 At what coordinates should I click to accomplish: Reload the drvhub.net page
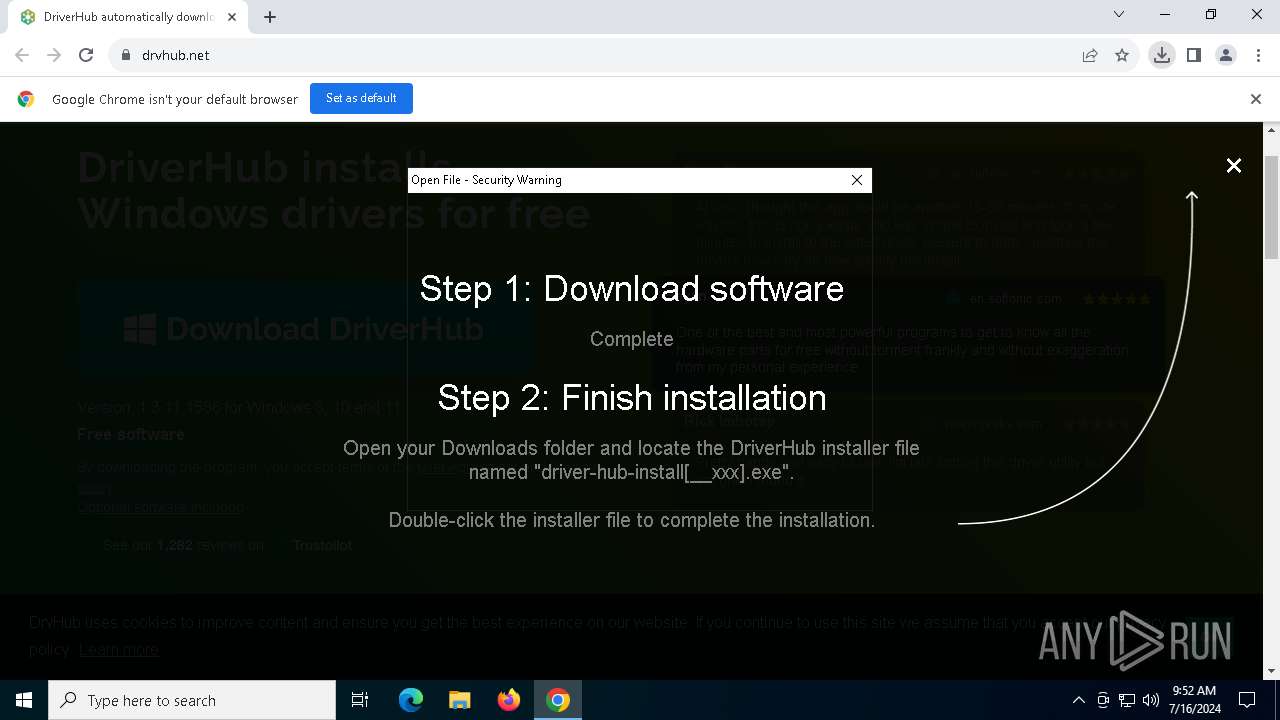86,55
